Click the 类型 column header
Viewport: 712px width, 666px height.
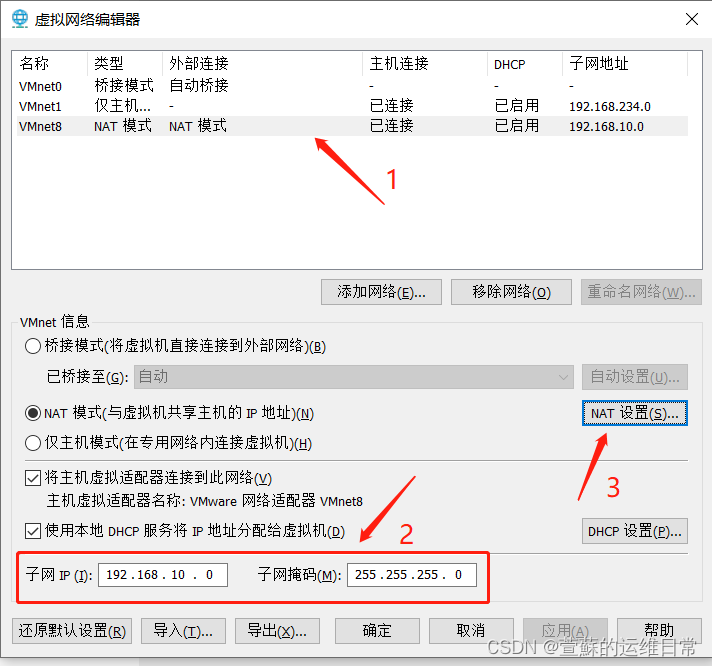click(125, 64)
